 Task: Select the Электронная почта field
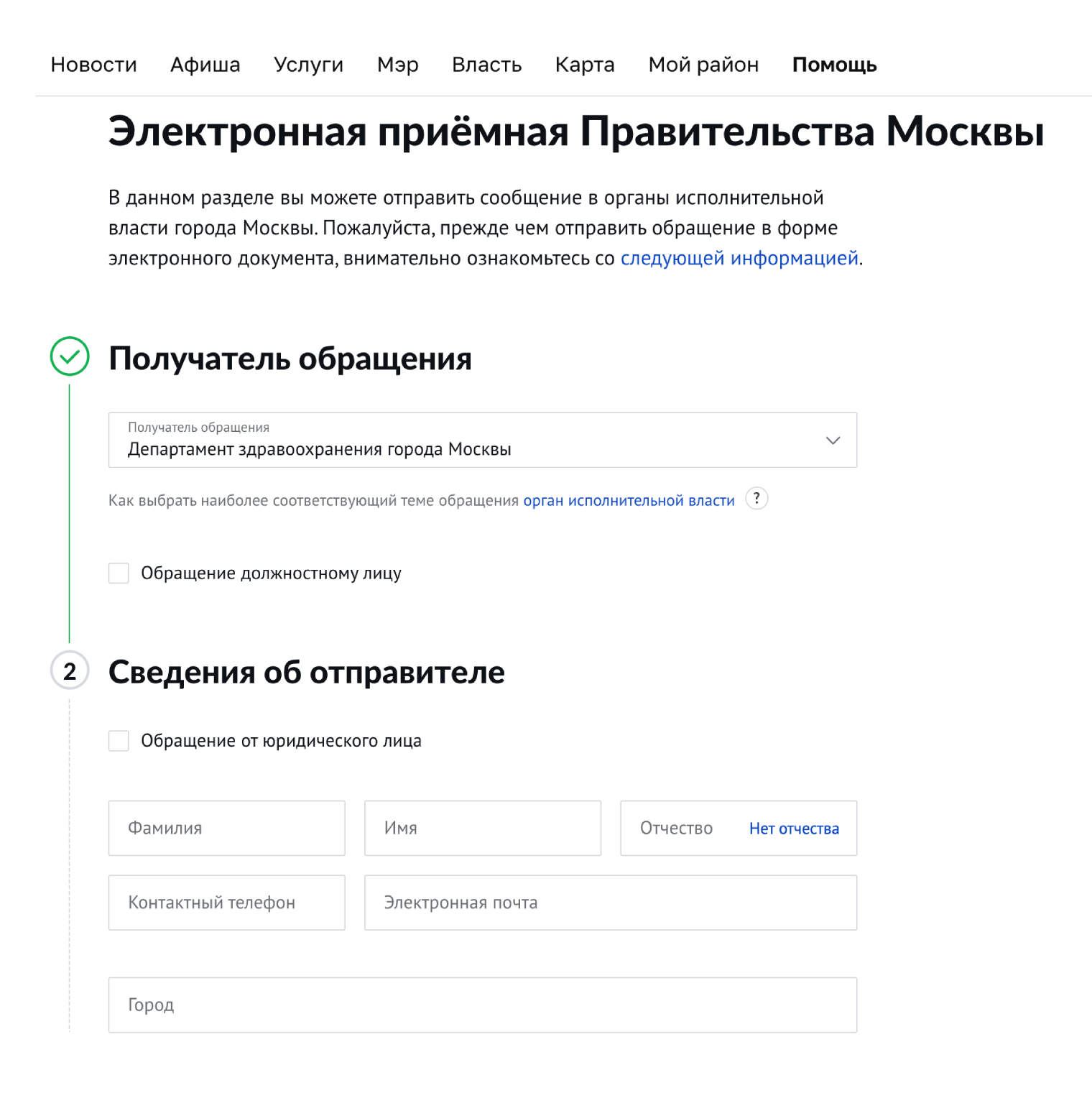(x=610, y=903)
